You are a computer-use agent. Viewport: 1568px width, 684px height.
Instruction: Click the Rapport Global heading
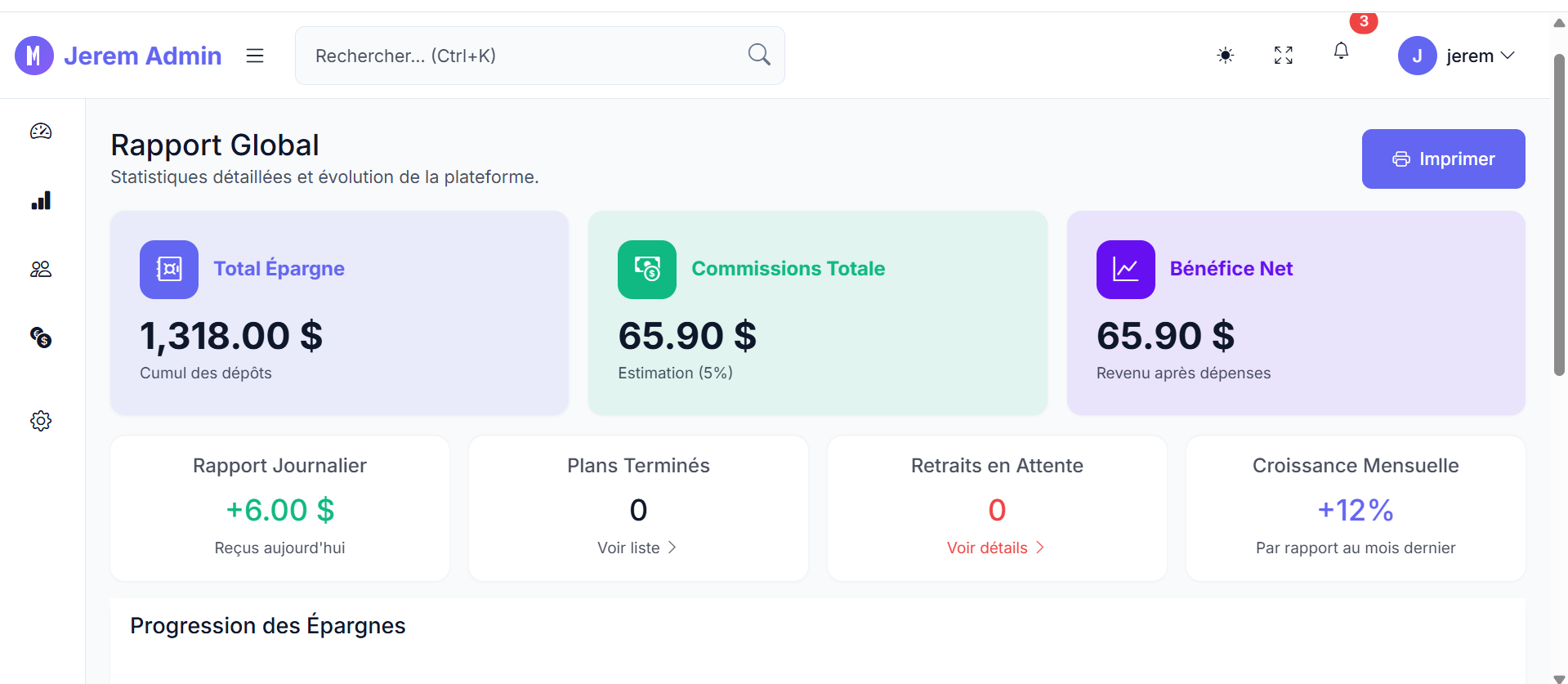(215, 145)
